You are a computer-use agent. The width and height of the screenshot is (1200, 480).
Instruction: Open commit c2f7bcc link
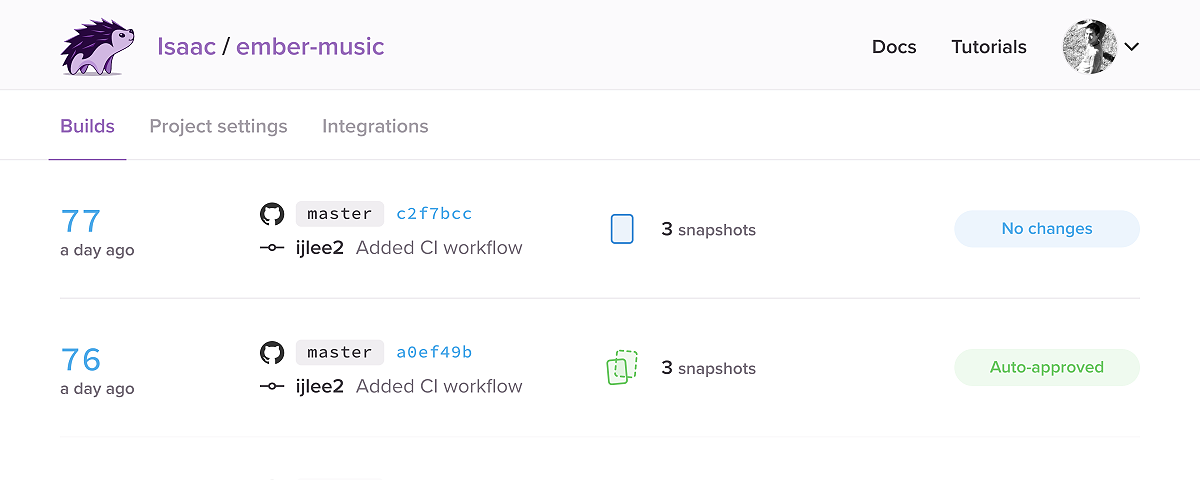[x=434, y=213]
